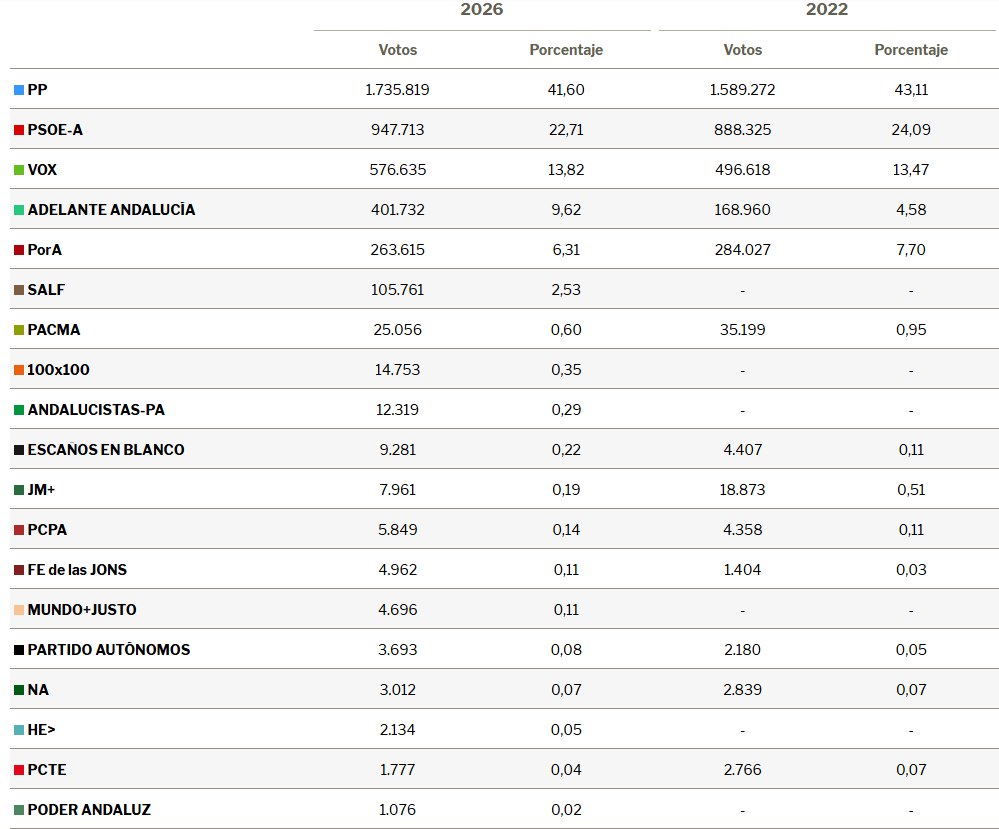Click the red PSOE-A color square

(19, 131)
